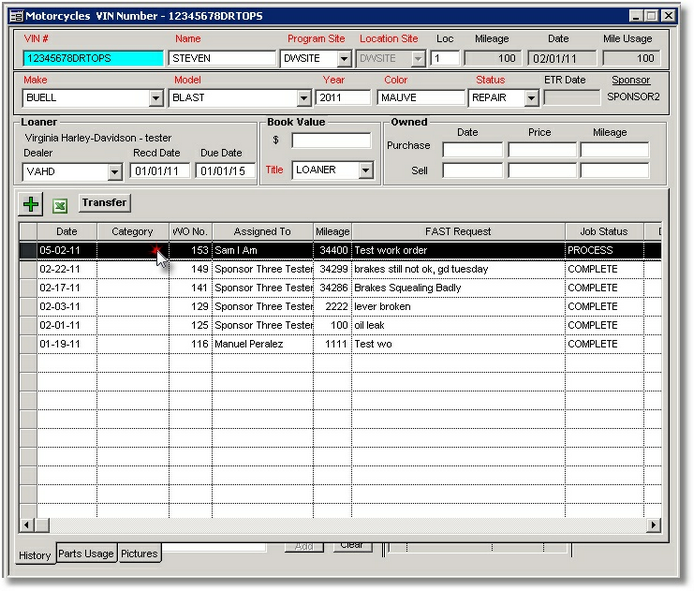Viewport: 694px width, 591px height.
Task: Open the Program Site dropdown
Action: tap(344, 59)
